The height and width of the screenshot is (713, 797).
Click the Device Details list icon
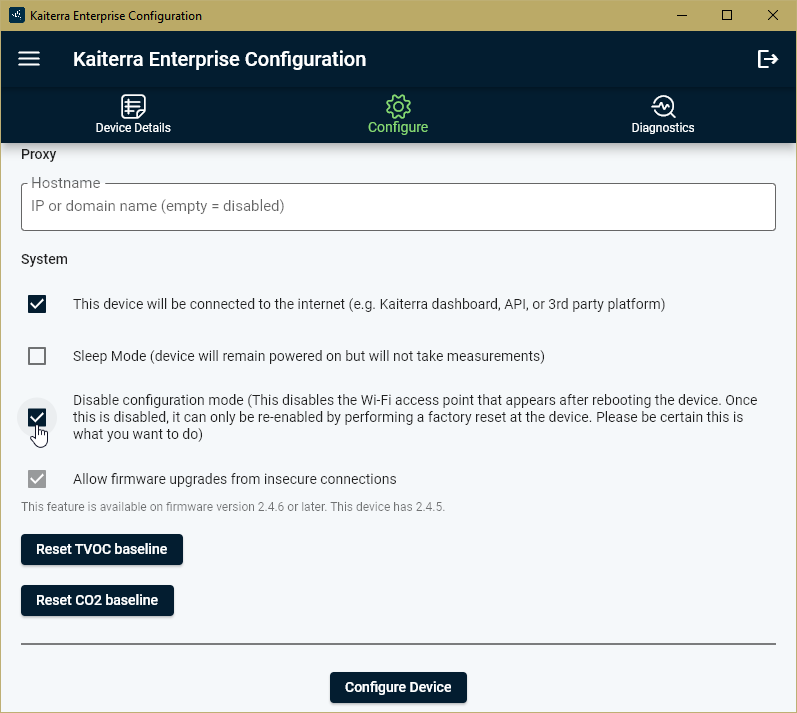(133, 106)
